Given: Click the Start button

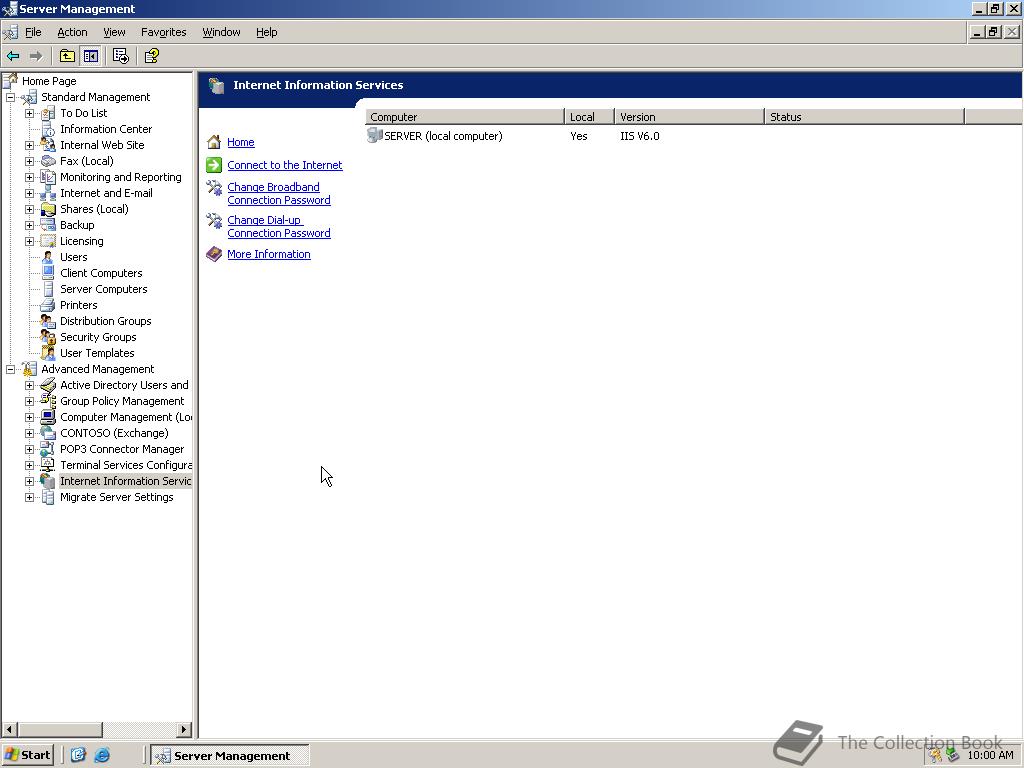Looking at the screenshot, I should click(x=27, y=756).
